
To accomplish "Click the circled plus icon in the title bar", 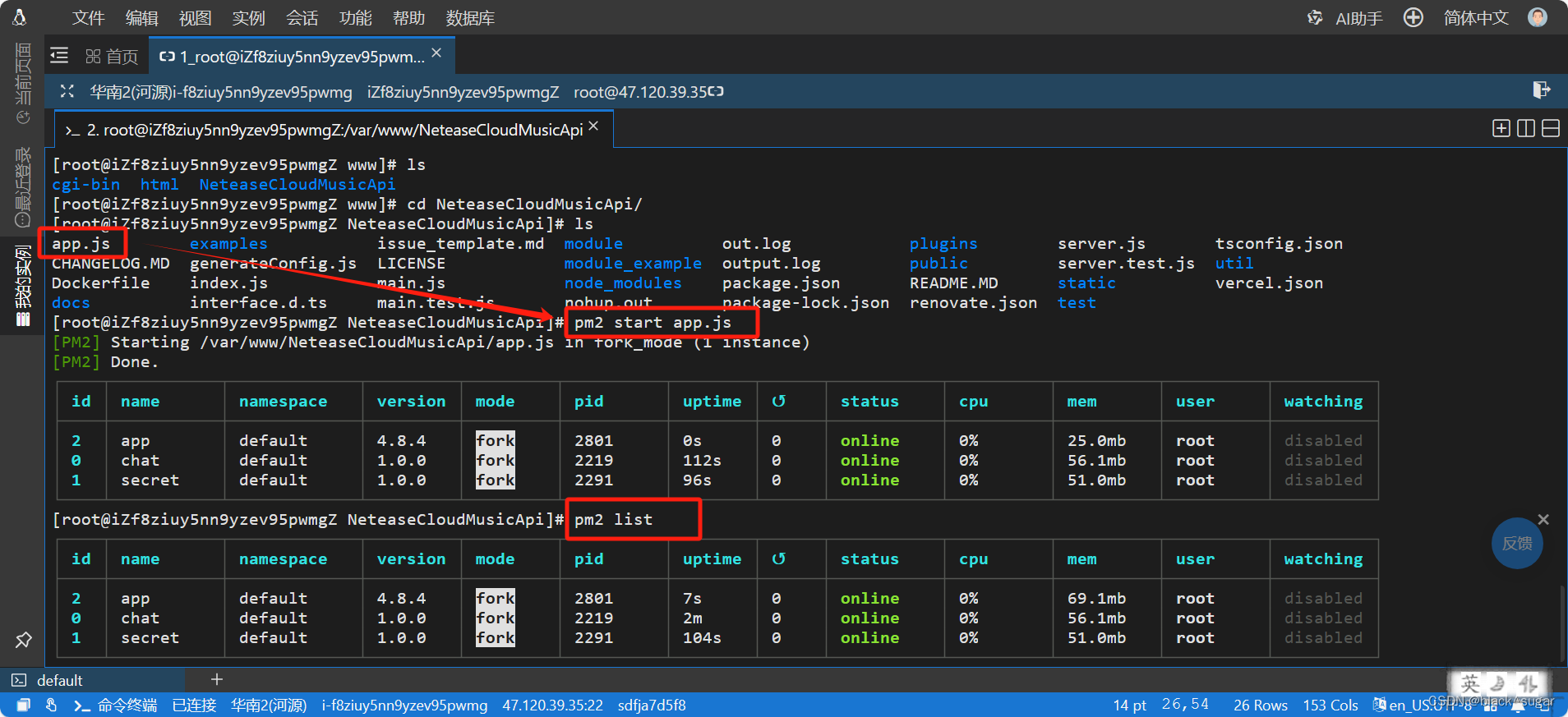I will [1413, 17].
